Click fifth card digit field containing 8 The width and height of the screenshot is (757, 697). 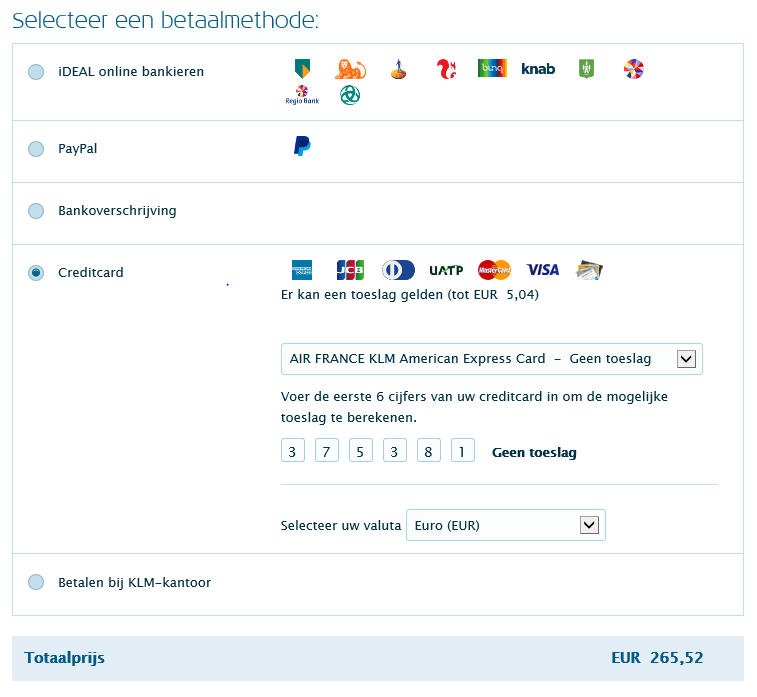pos(429,450)
